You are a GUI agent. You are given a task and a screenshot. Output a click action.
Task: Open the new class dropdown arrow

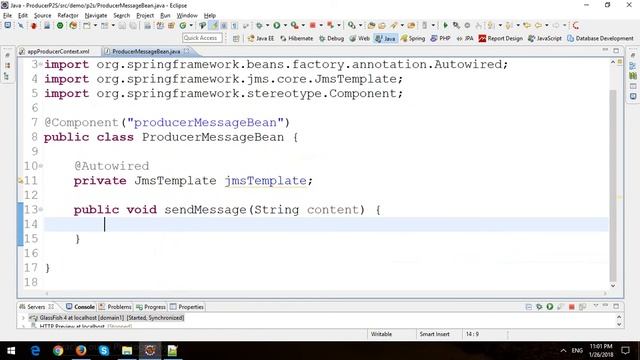point(191,25)
